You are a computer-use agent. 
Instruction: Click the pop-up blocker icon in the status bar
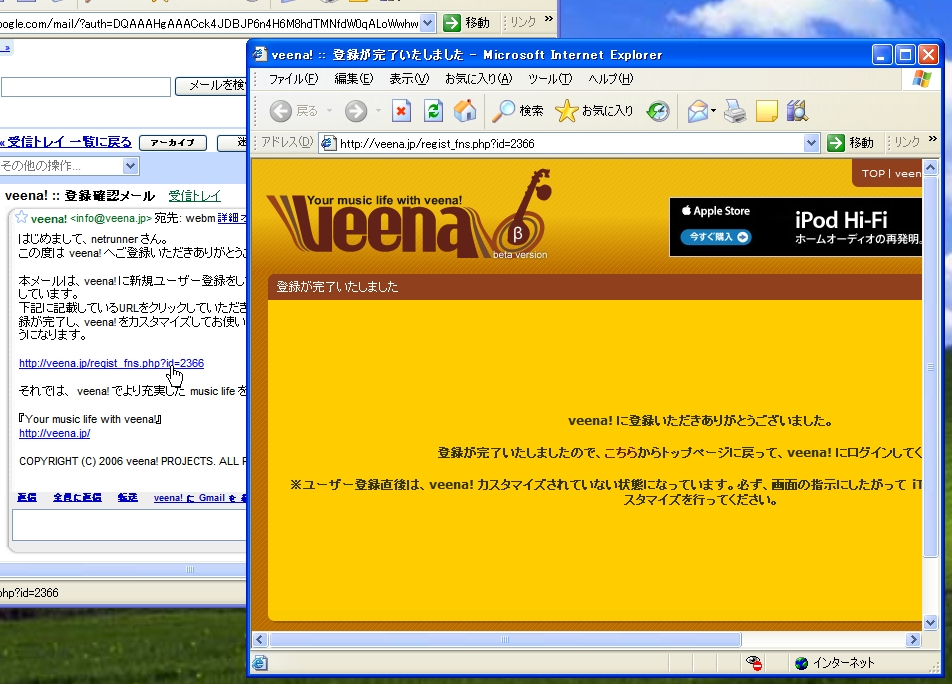[754, 663]
